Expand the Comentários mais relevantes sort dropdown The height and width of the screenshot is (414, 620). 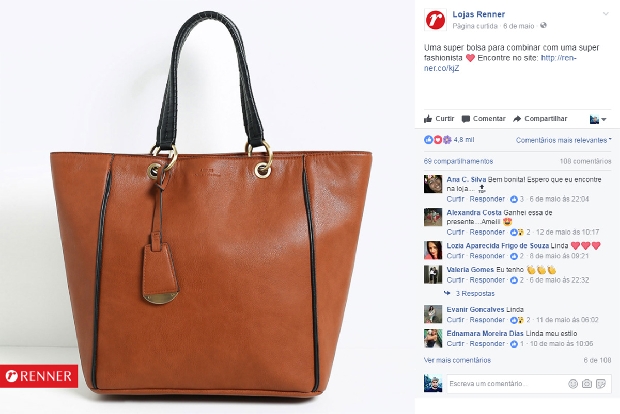[563, 140]
